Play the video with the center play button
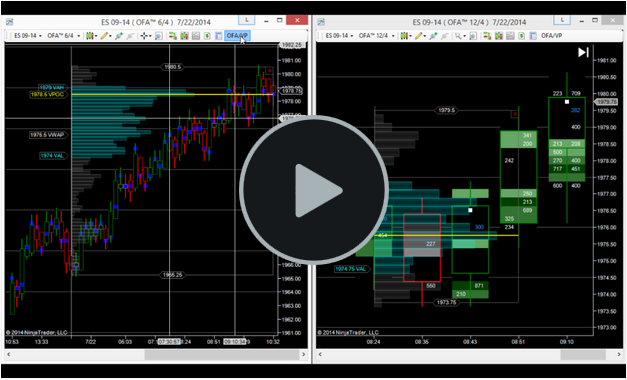The height and width of the screenshot is (380, 627). pos(314,190)
